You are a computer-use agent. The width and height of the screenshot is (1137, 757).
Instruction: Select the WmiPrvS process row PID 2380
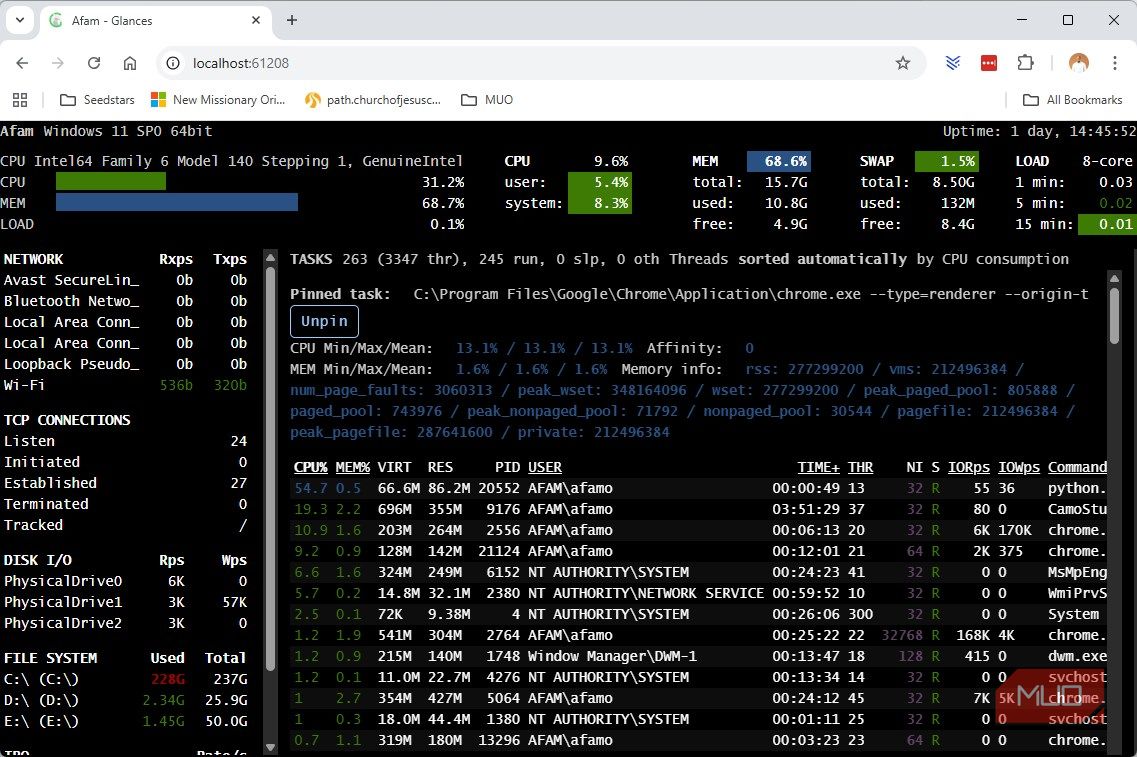[700, 594]
